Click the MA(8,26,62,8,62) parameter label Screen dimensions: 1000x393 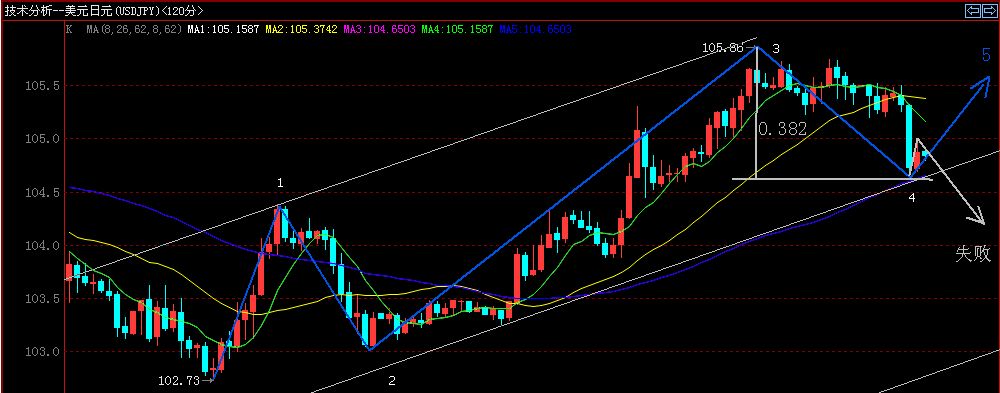[135, 29]
